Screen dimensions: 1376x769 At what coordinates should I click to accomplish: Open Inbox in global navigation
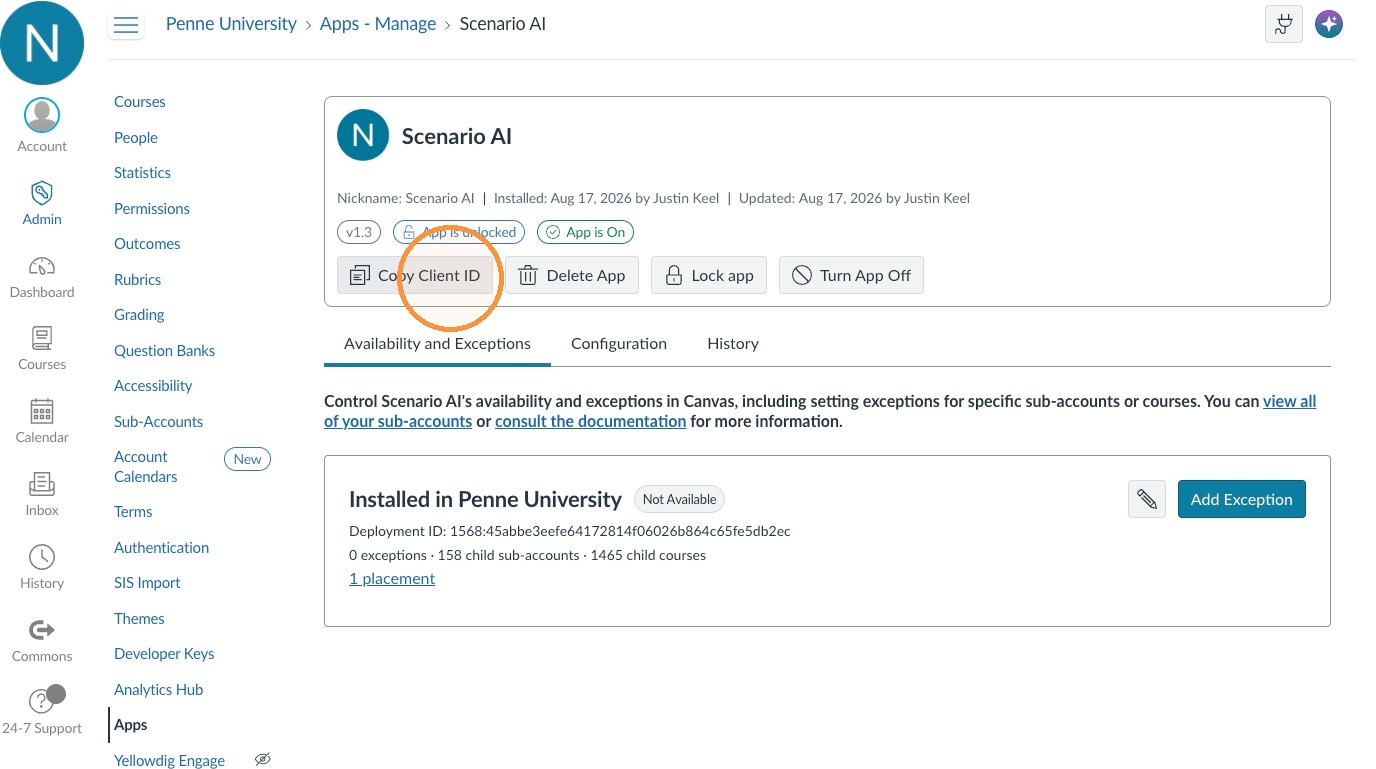[42, 494]
